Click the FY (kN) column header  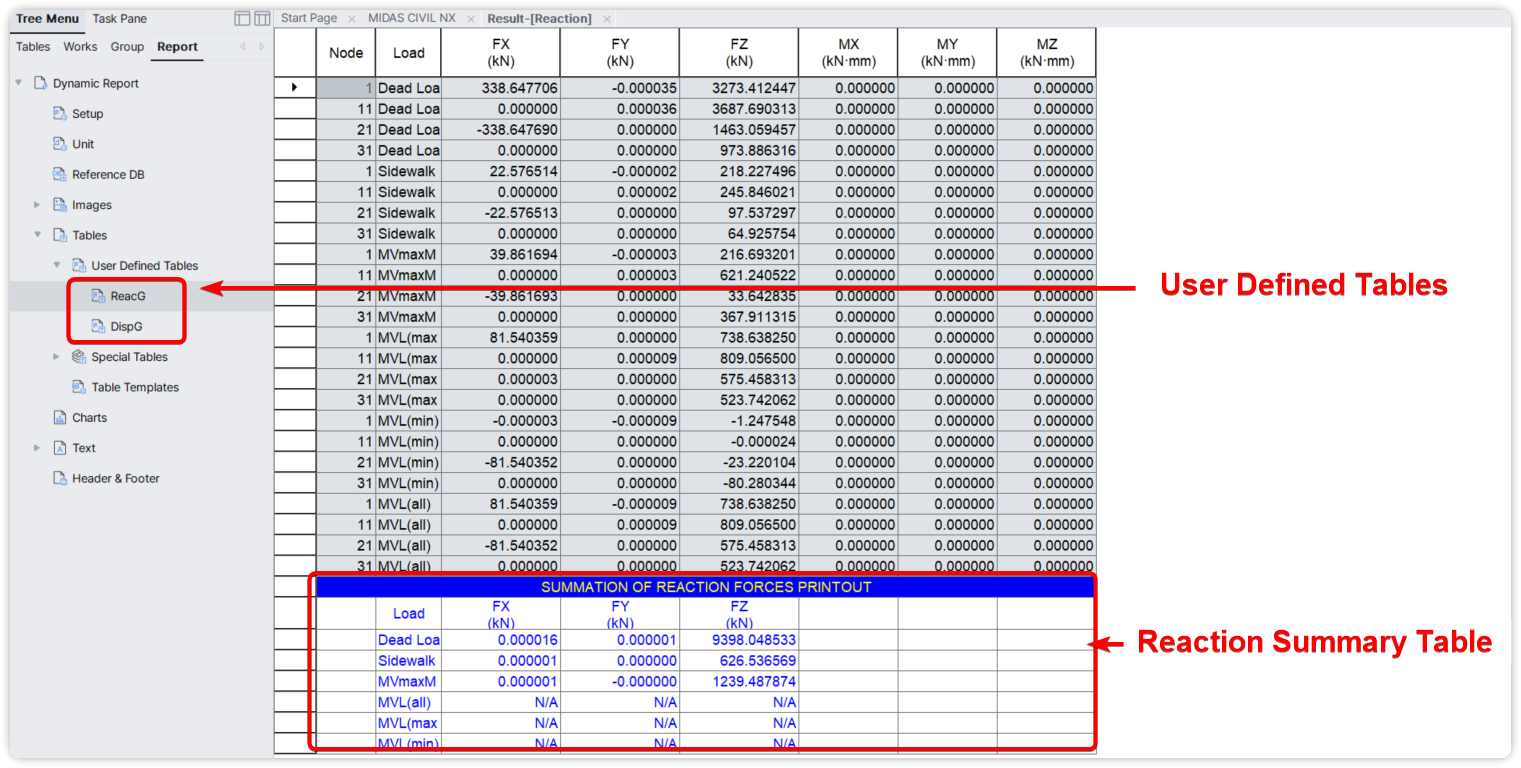[620, 53]
